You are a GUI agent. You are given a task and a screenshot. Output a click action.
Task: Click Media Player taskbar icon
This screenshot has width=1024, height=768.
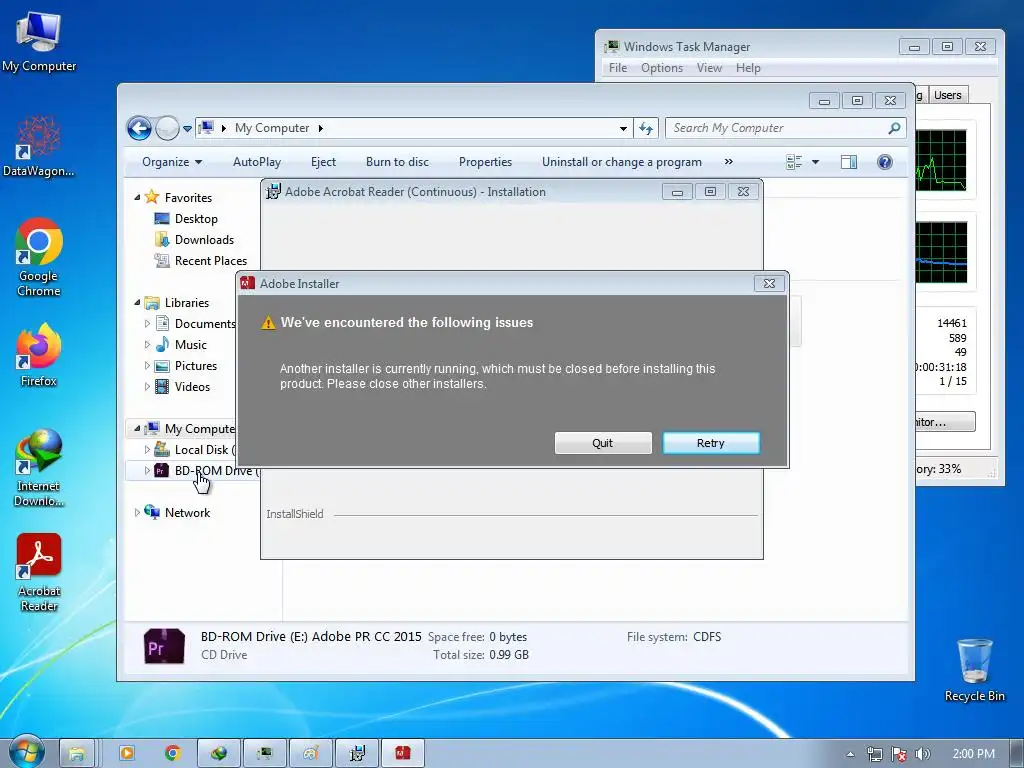tap(127, 754)
